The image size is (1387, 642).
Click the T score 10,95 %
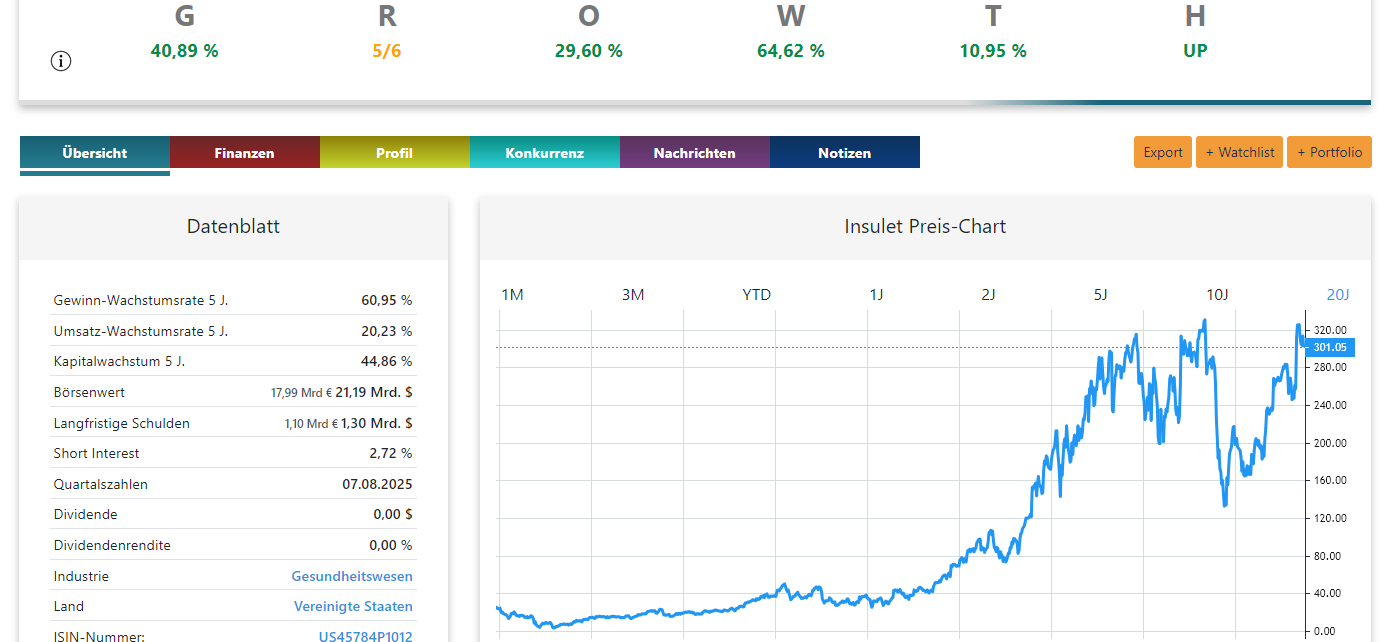(992, 50)
